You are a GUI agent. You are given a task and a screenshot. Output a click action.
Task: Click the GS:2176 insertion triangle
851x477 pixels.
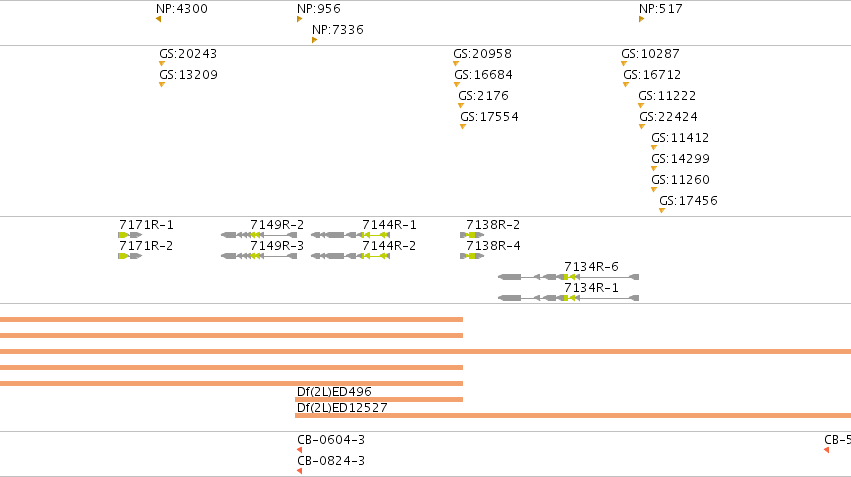pos(461,106)
